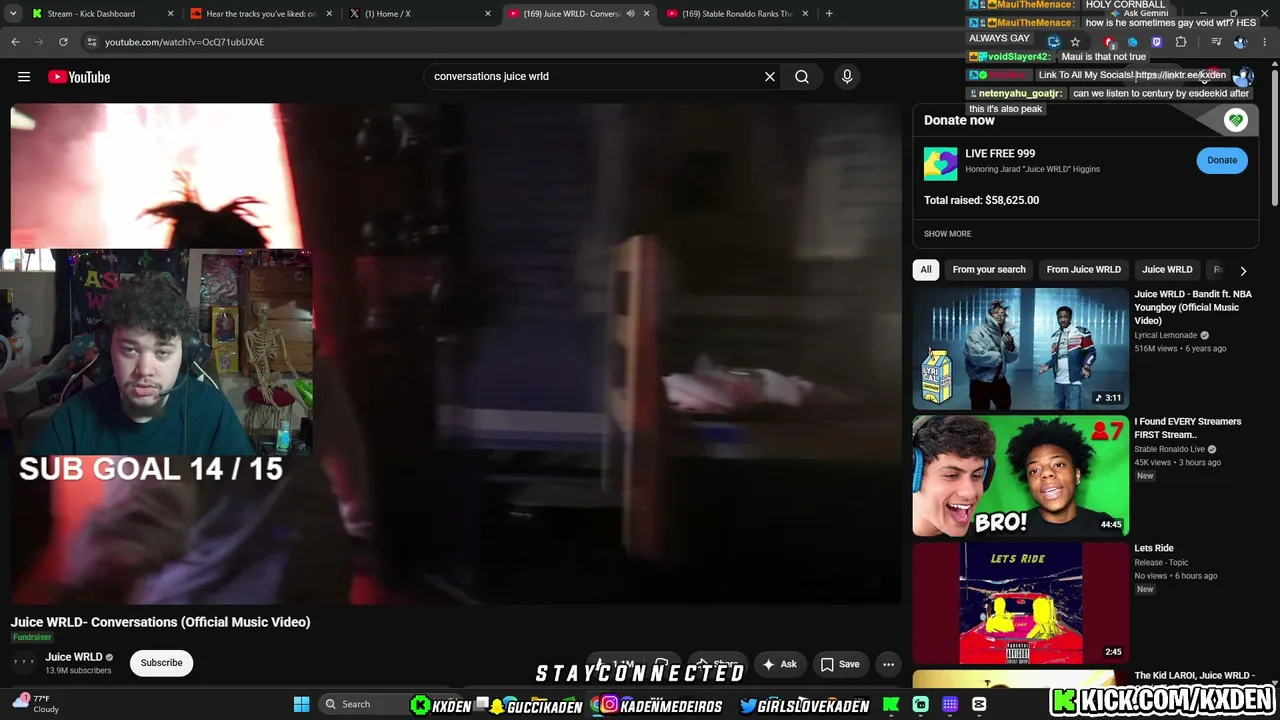
Task: Open the Bandit ft. NBA Youngboy title
Action: click(1193, 307)
